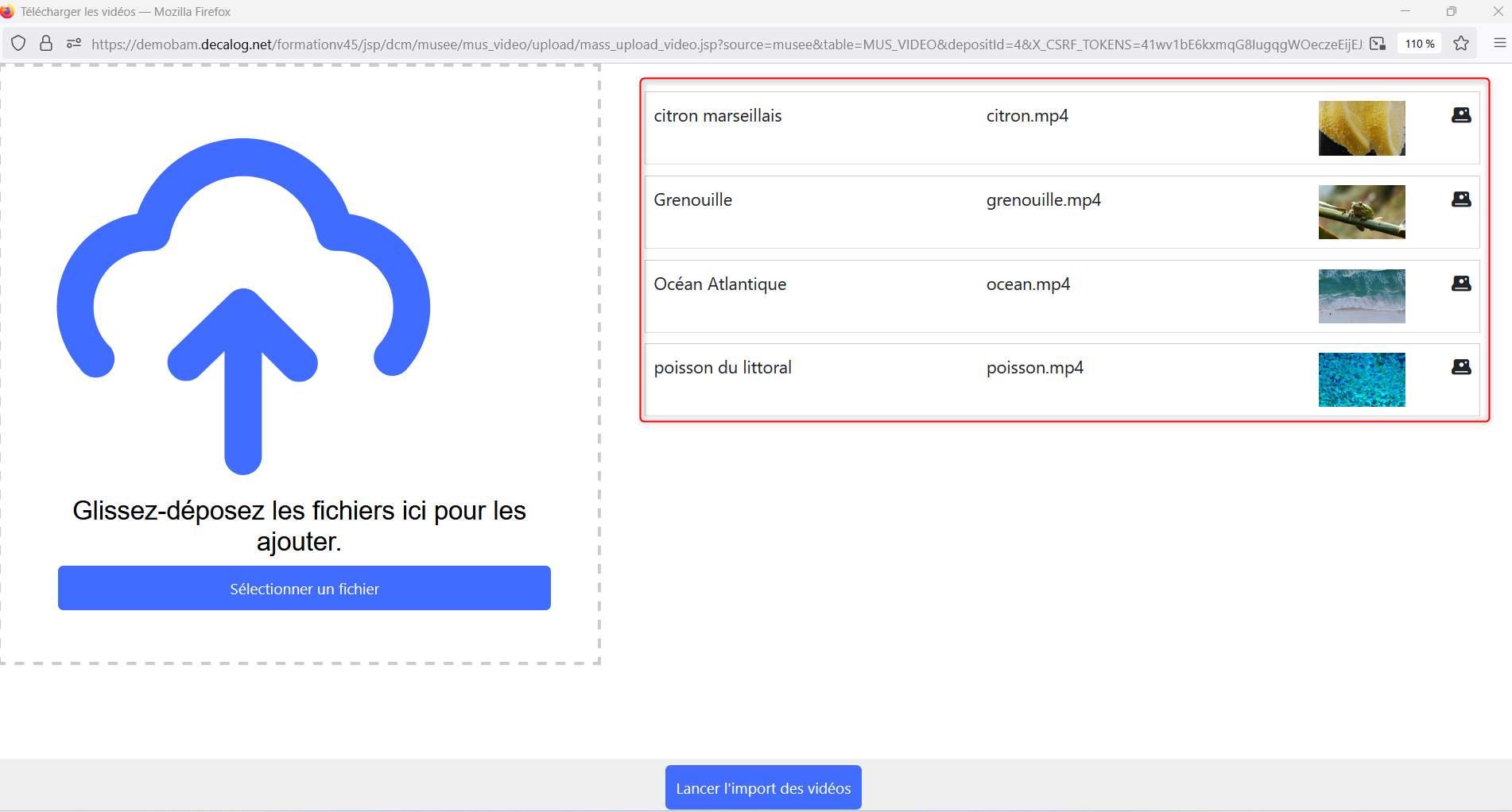This screenshot has height=812, width=1512.
Task: Click the Sélectionner un fichier button
Action: (304, 589)
